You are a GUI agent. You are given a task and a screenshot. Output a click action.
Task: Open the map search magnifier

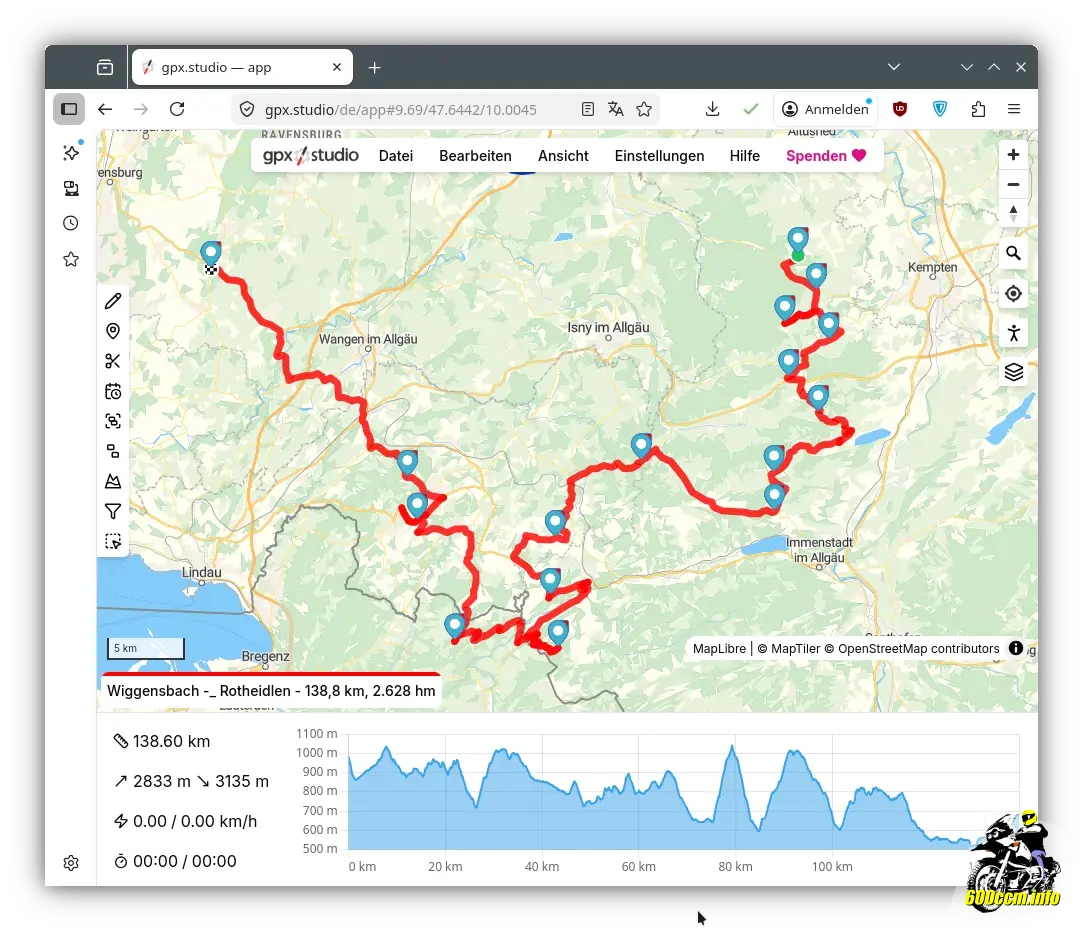pos(1013,254)
